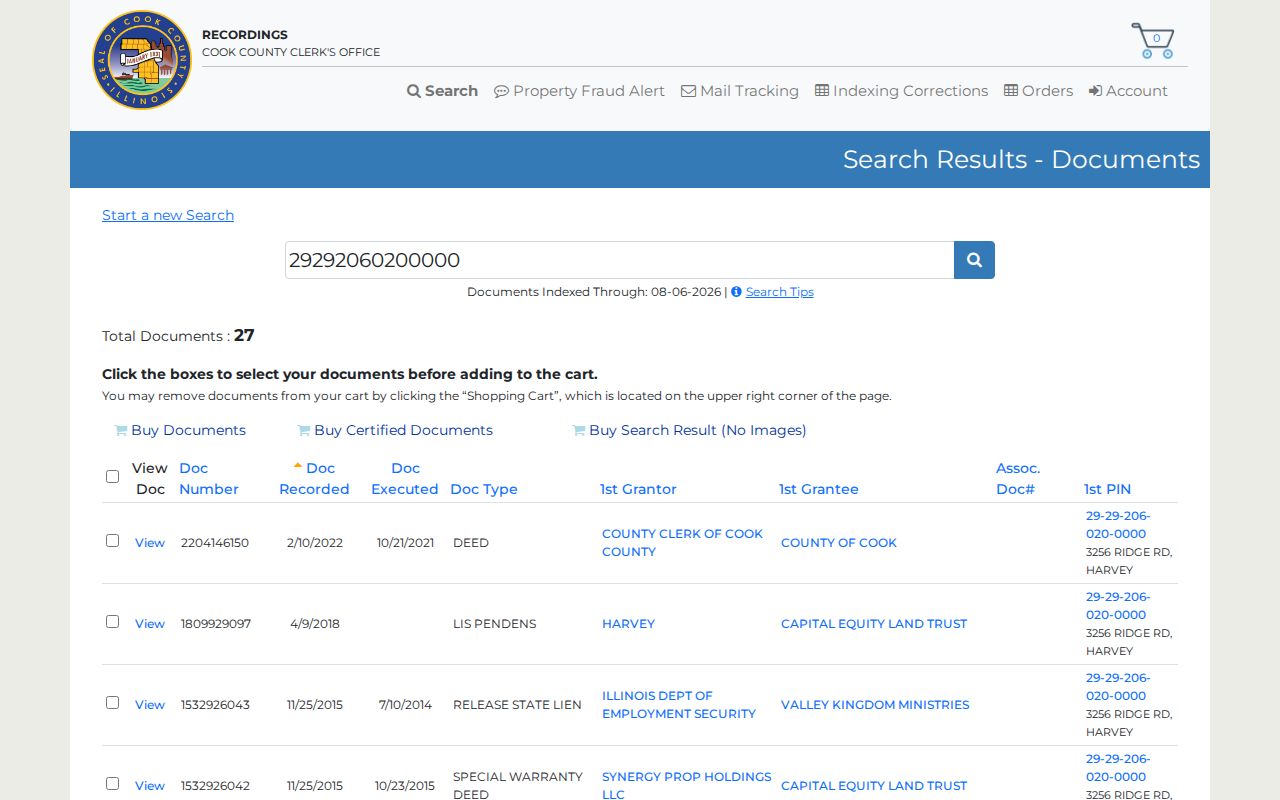This screenshot has width=1280, height=800.
Task: Open the Search Tips link
Action: point(780,292)
